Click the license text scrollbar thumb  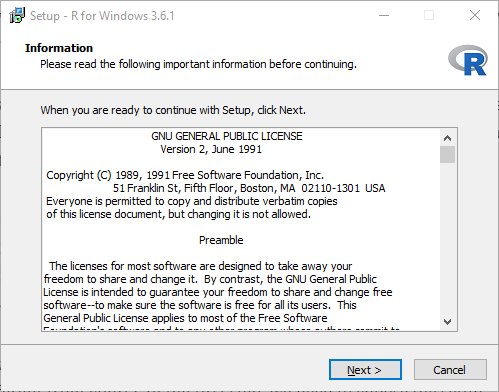[x=447, y=155]
